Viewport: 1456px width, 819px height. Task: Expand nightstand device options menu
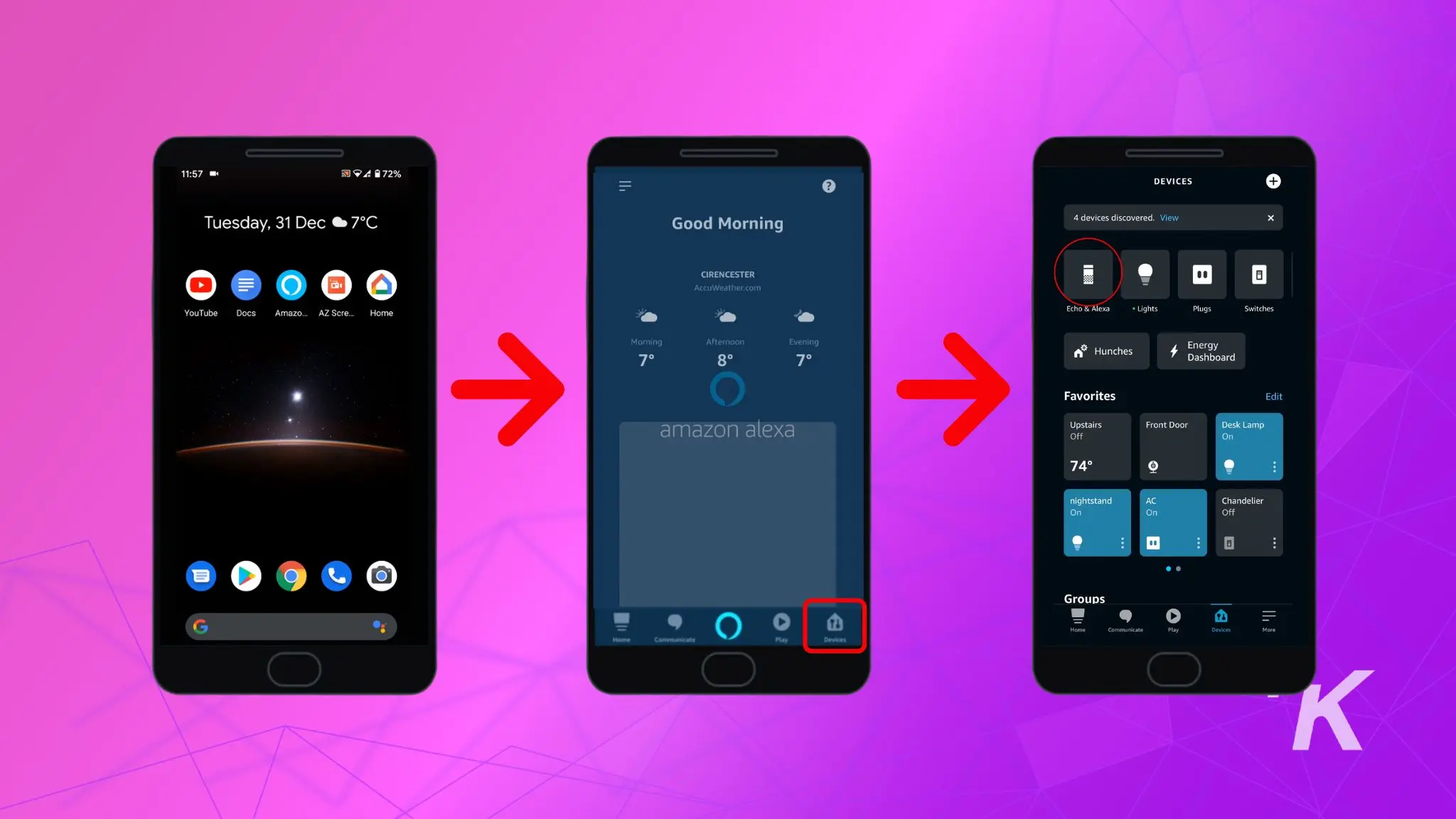[1122, 542]
